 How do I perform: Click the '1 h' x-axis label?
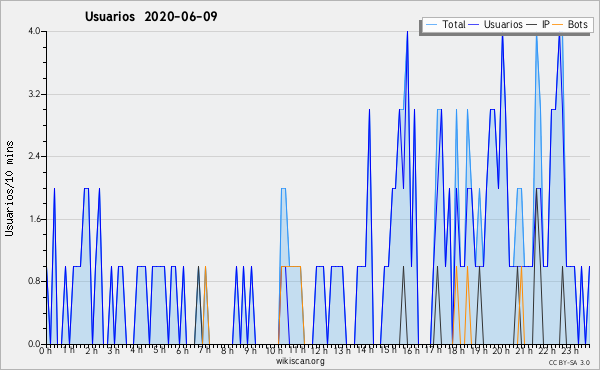pos(69,350)
